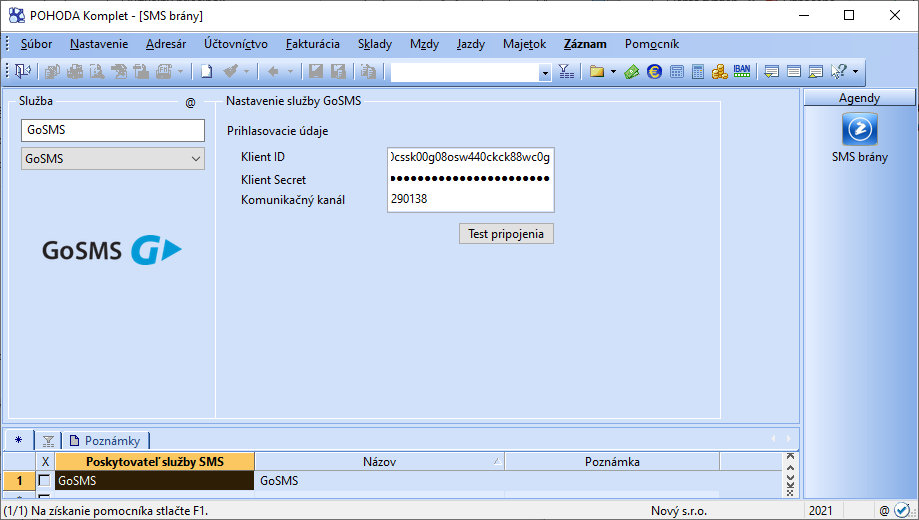This screenshot has height=520, width=919.
Task: Sort by Poskytovateľ služby SMS column
Action: (155, 461)
